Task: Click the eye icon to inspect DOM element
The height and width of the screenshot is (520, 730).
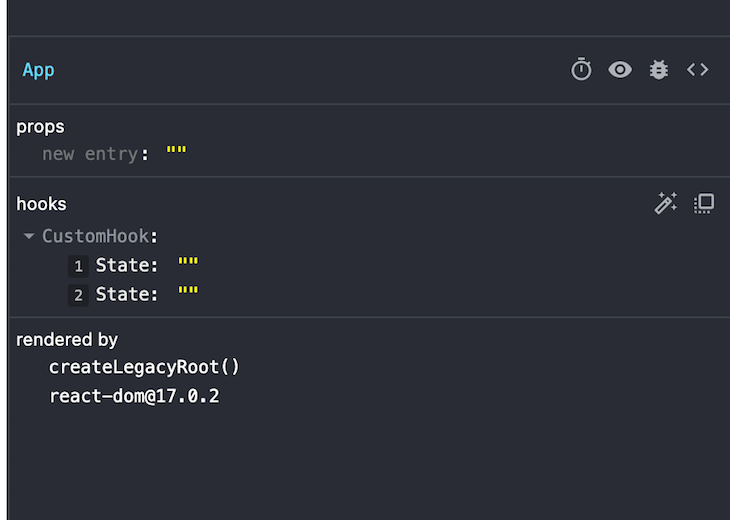Action: tap(620, 70)
